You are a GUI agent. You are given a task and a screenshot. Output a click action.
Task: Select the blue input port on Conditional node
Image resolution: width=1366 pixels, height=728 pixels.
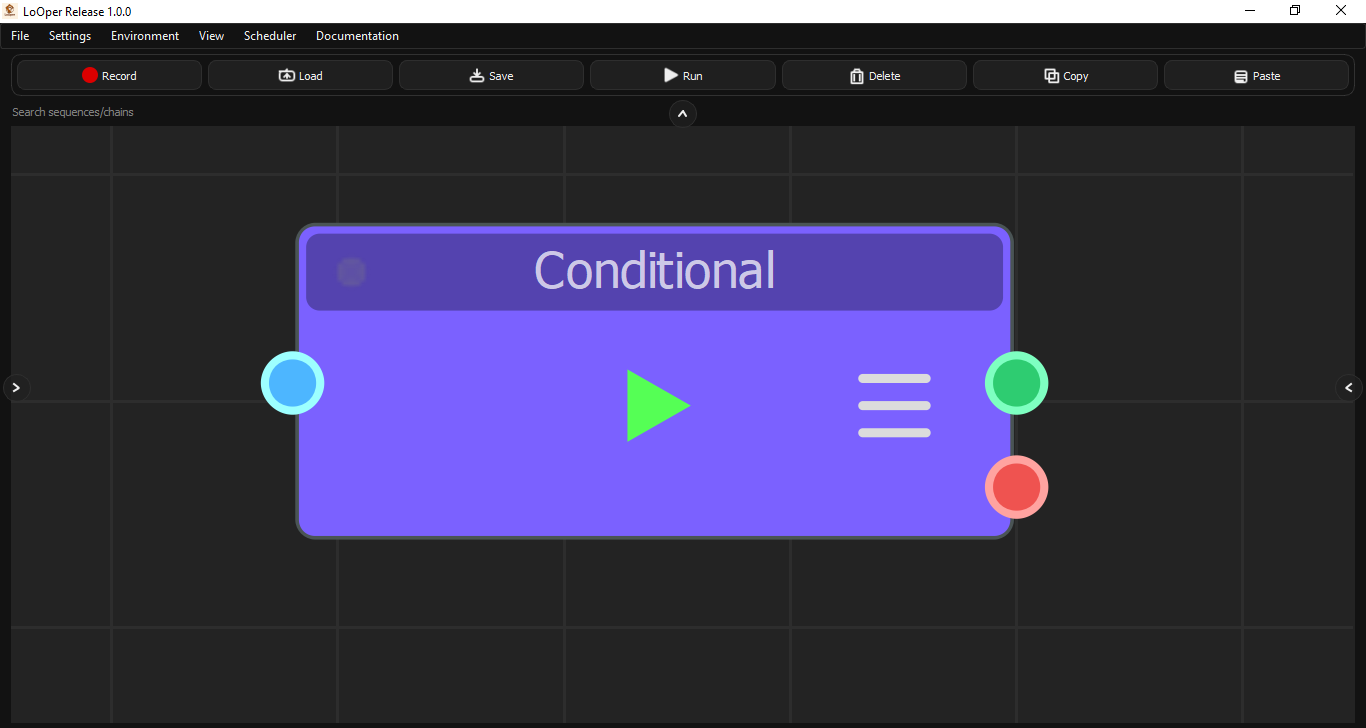[292, 383]
